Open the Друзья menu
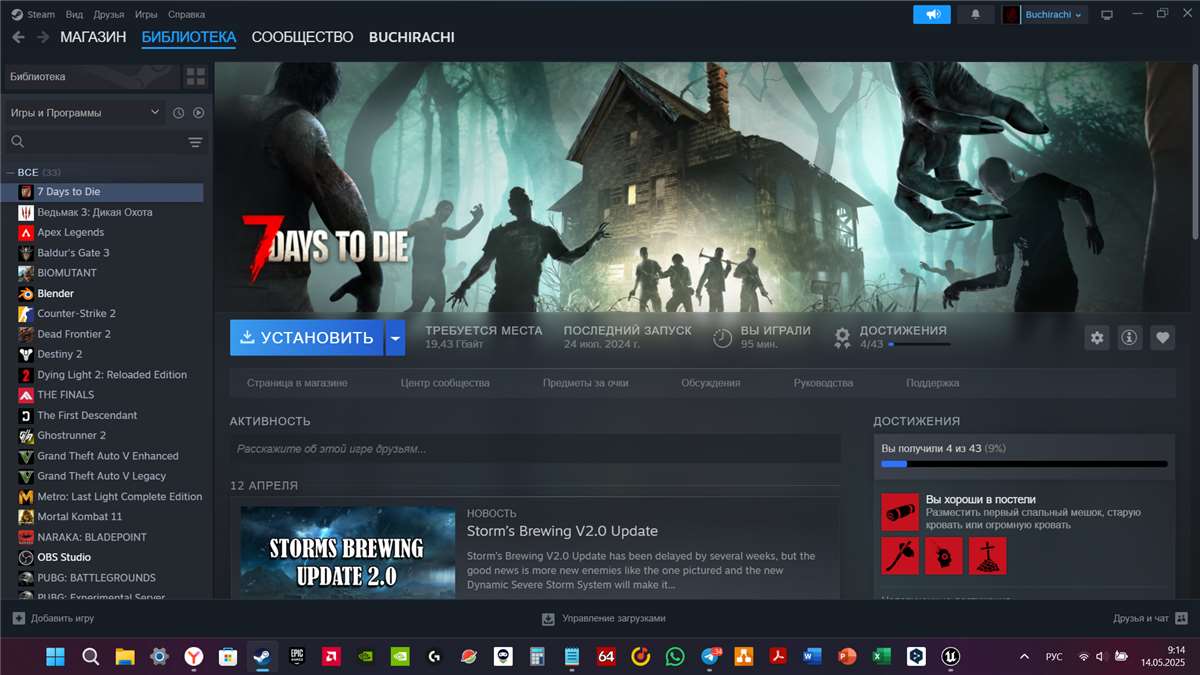The height and width of the screenshot is (675, 1200). point(108,14)
